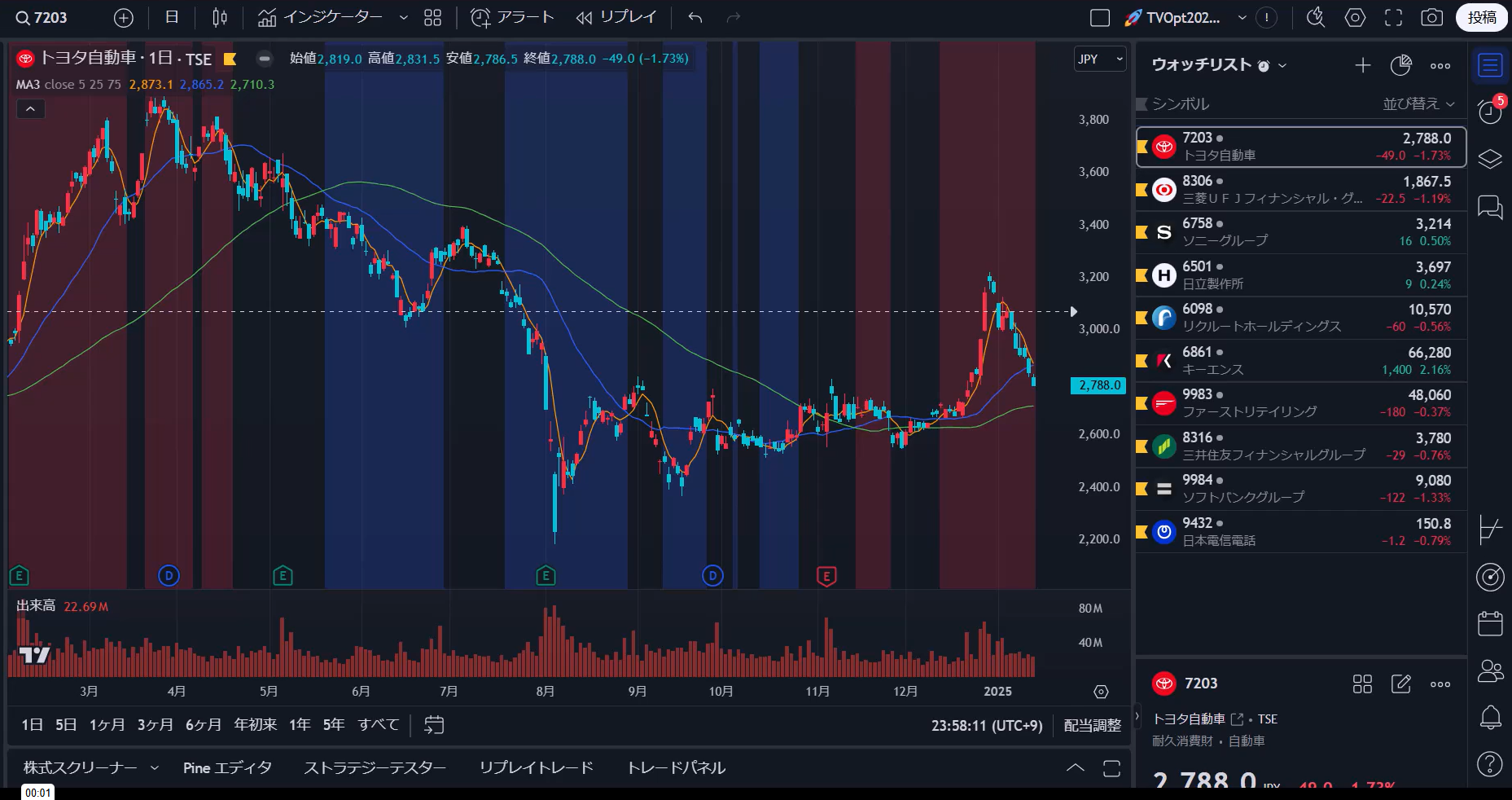Open go-to-date calendar icon
Image resolution: width=1512 pixels, height=800 pixels.
tap(434, 725)
